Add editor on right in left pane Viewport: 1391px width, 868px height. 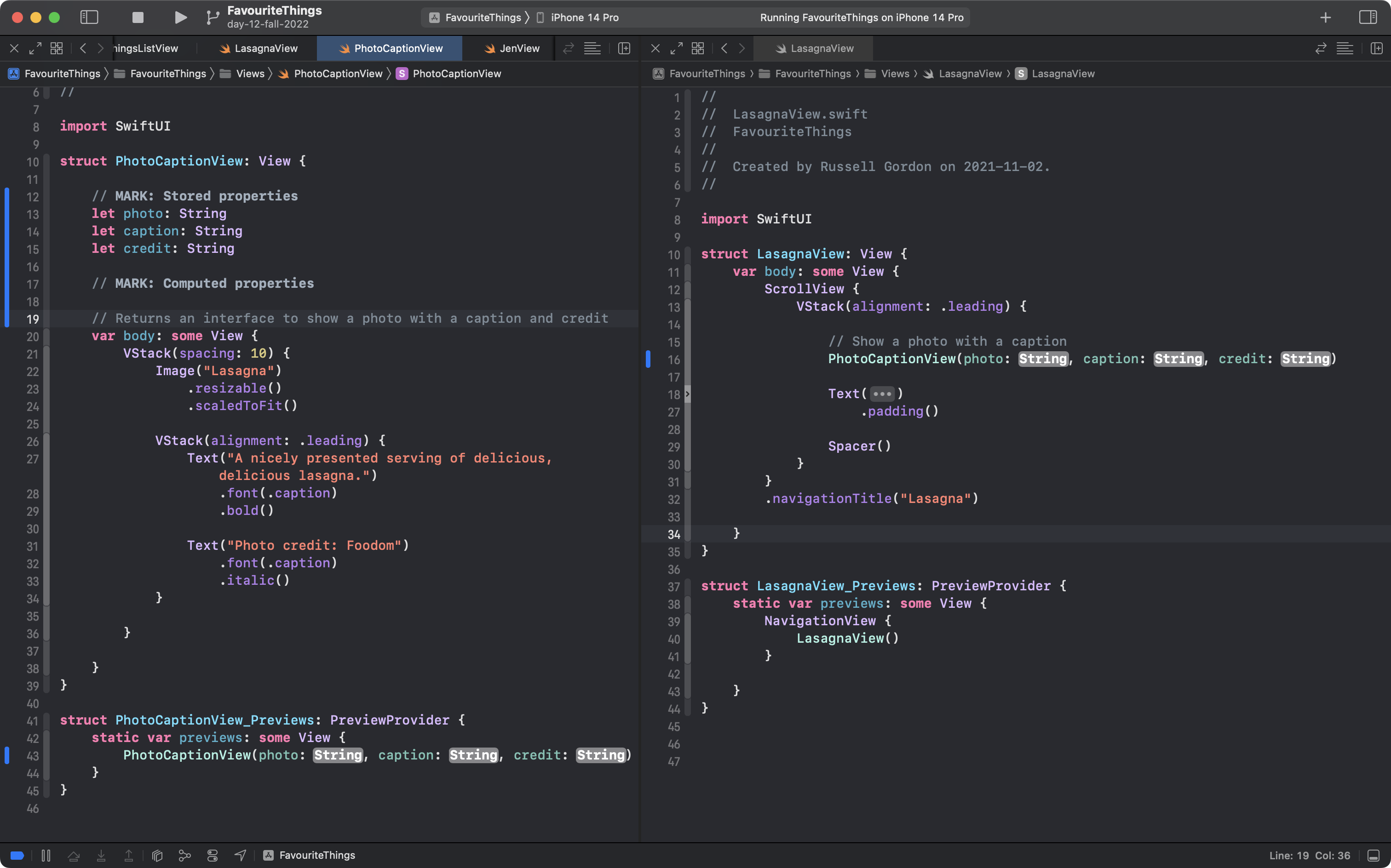coord(624,48)
